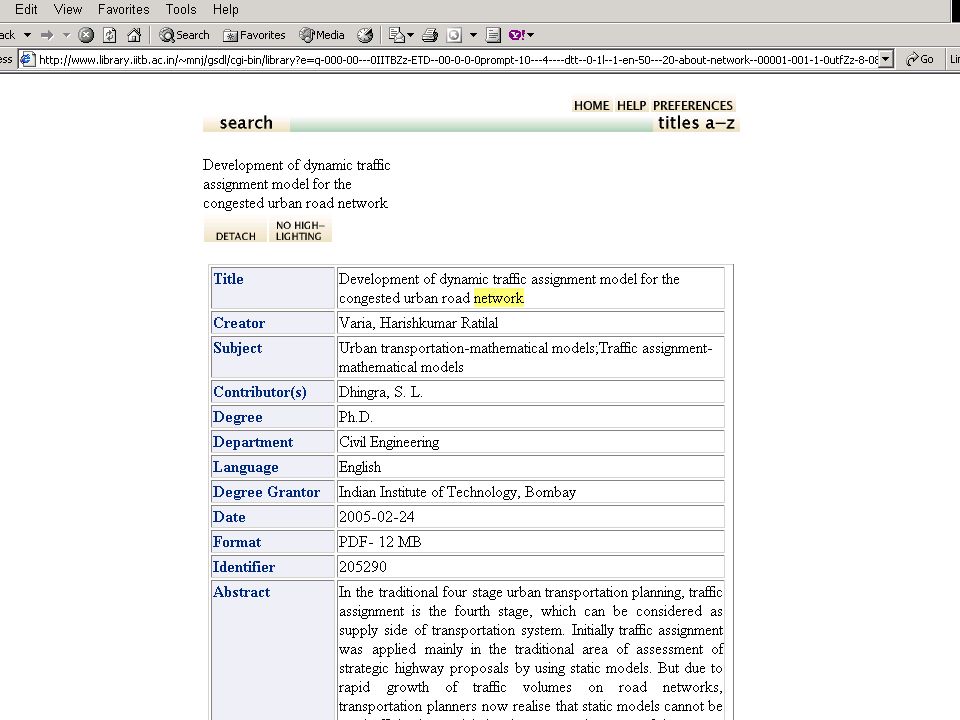960x720 pixels.
Task: Open the Favorites menu
Action: [124, 9]
